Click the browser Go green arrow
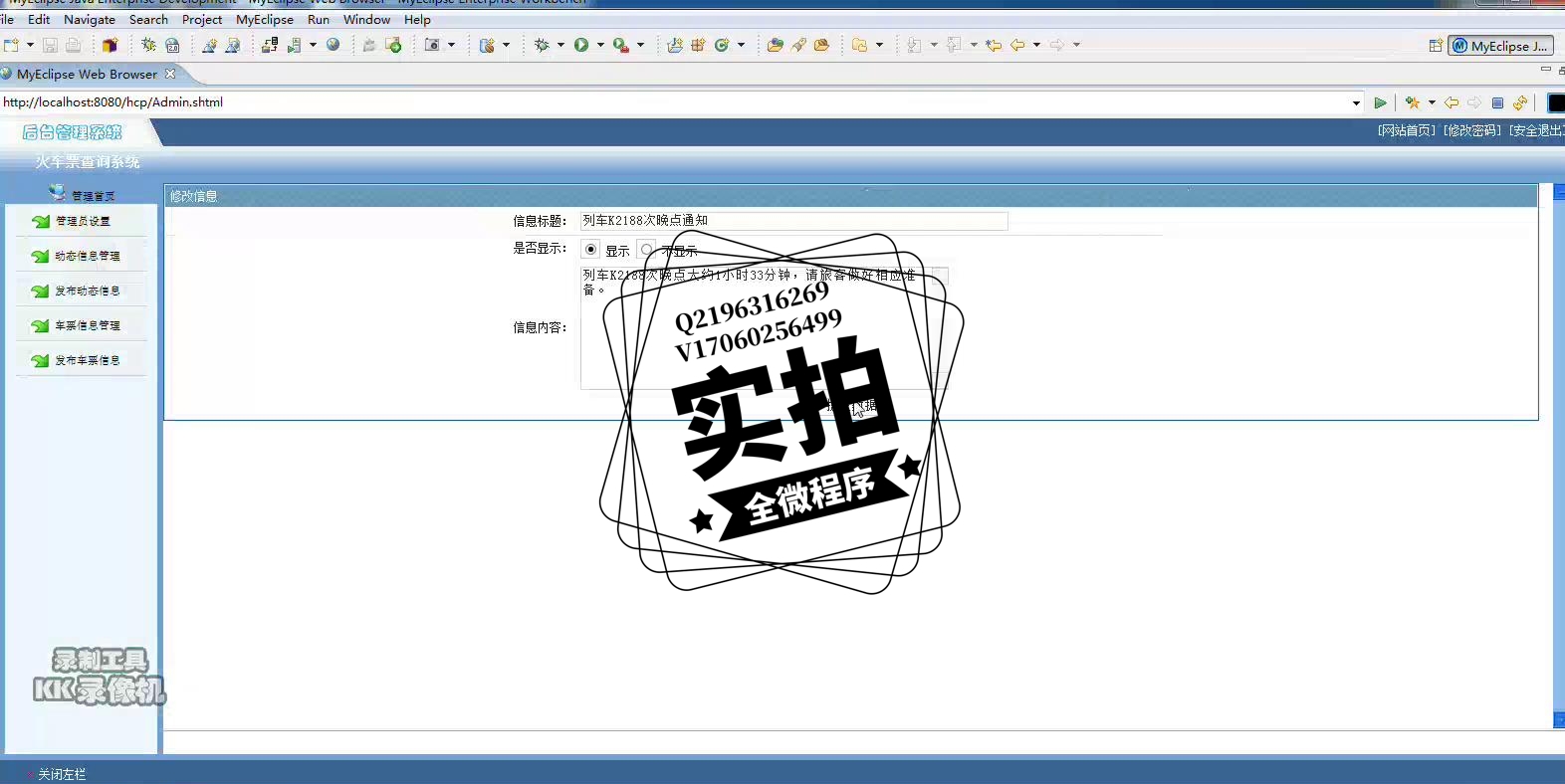Screen dimensions: 1565x784 click(x=1380, y=102)
